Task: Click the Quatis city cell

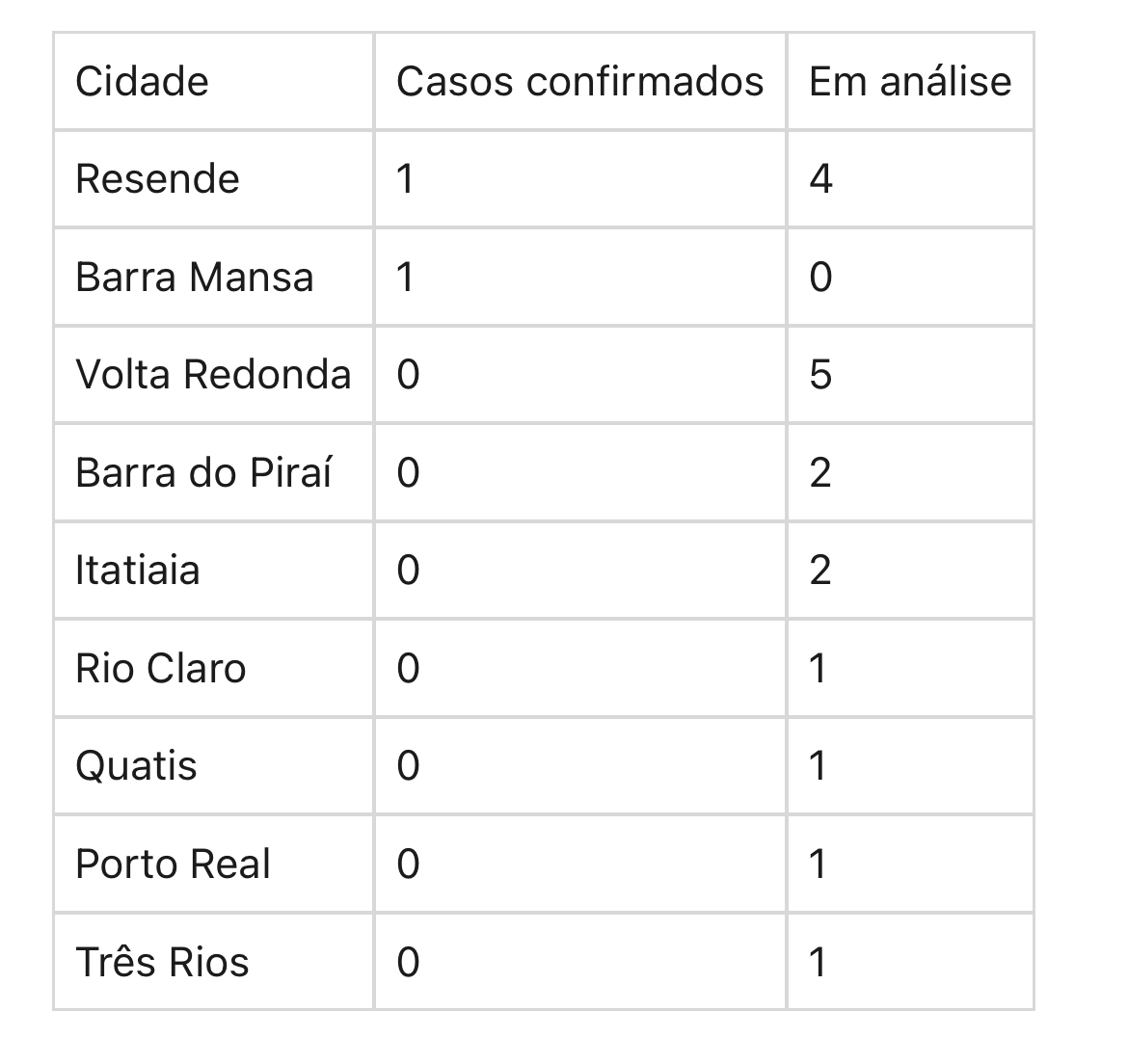Action: pyautogui.click(x=136, y=766)
